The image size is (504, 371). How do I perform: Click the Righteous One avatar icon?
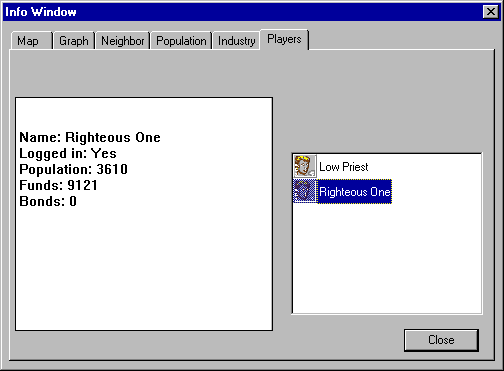click(305, 191)
